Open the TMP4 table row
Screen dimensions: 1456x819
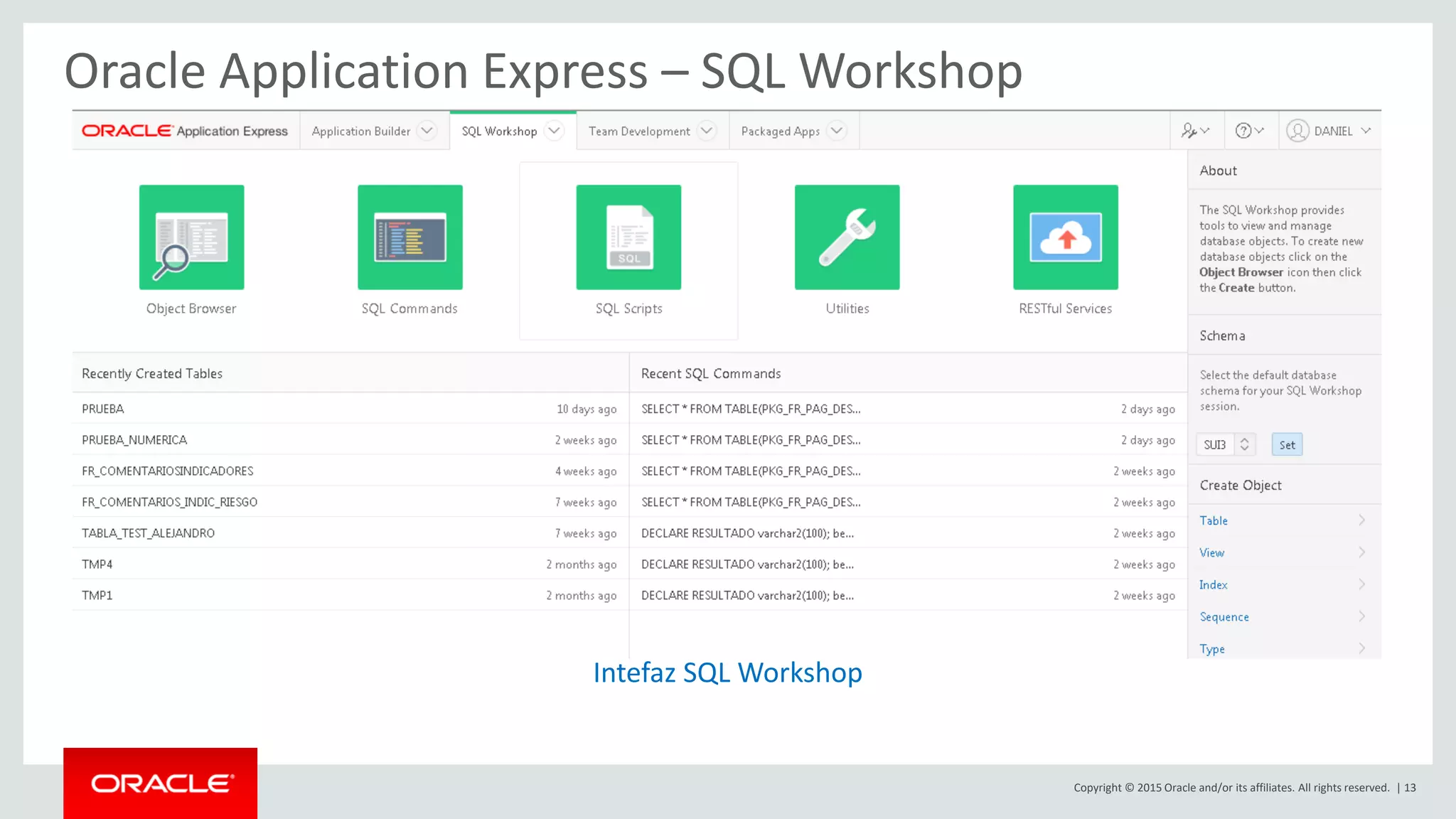click(350, 564)
